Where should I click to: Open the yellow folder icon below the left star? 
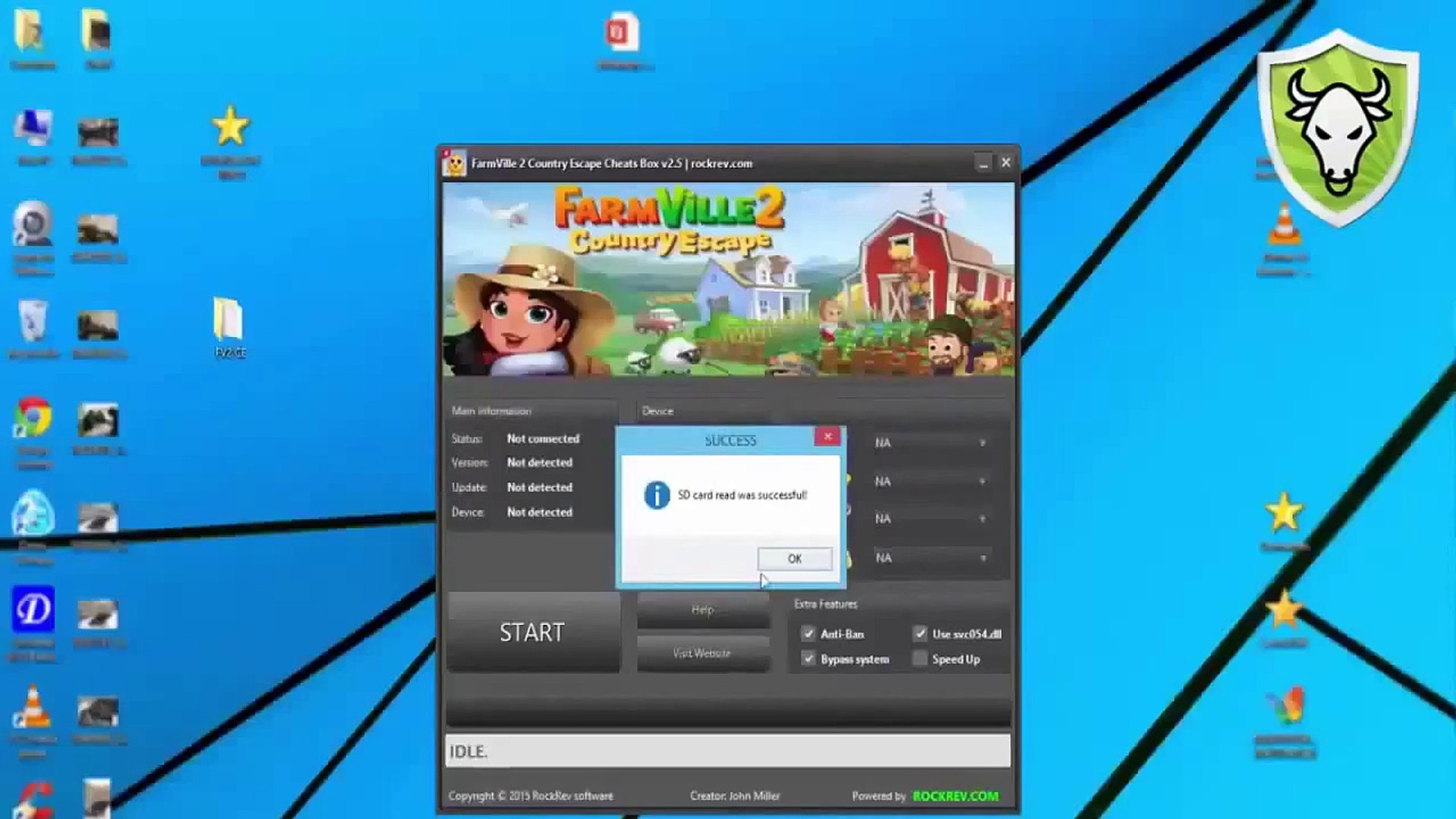[228, 318]
